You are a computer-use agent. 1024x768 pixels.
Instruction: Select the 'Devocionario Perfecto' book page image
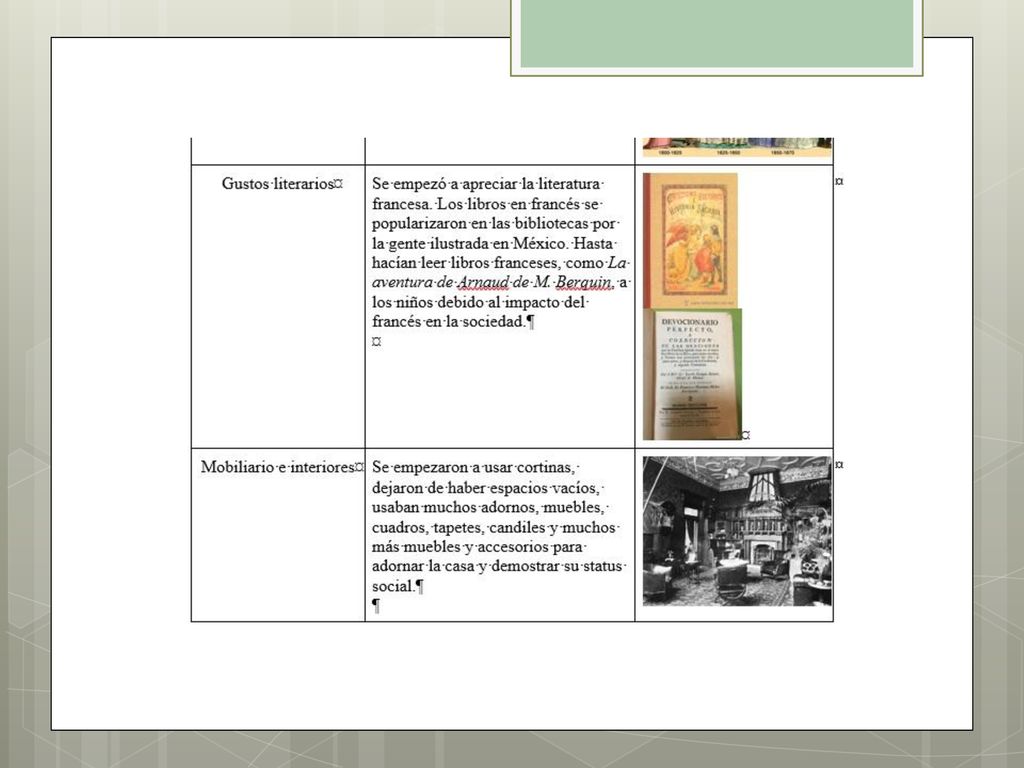692,374
